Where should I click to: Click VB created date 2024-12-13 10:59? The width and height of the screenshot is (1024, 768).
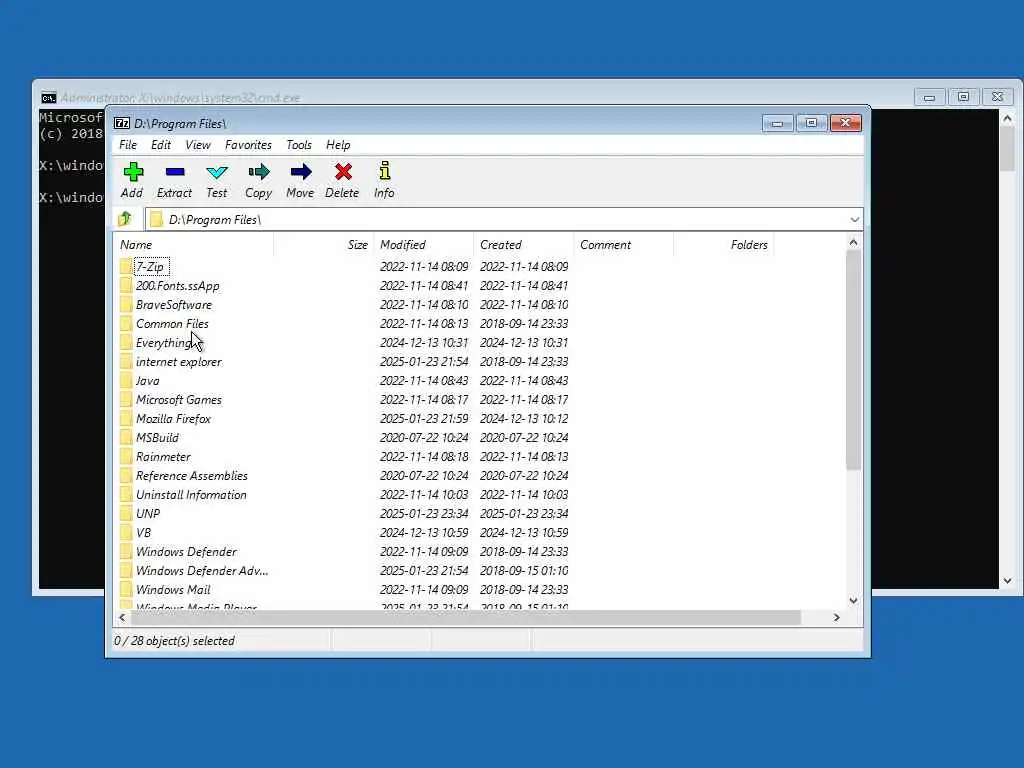[524, 532]
